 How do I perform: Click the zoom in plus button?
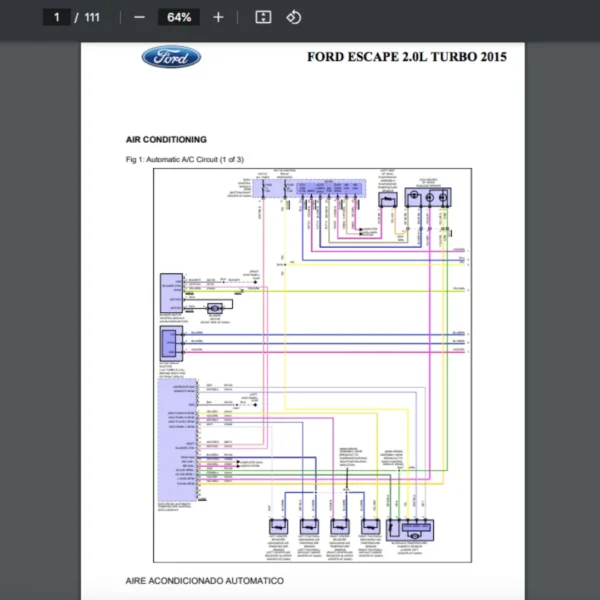218,17
